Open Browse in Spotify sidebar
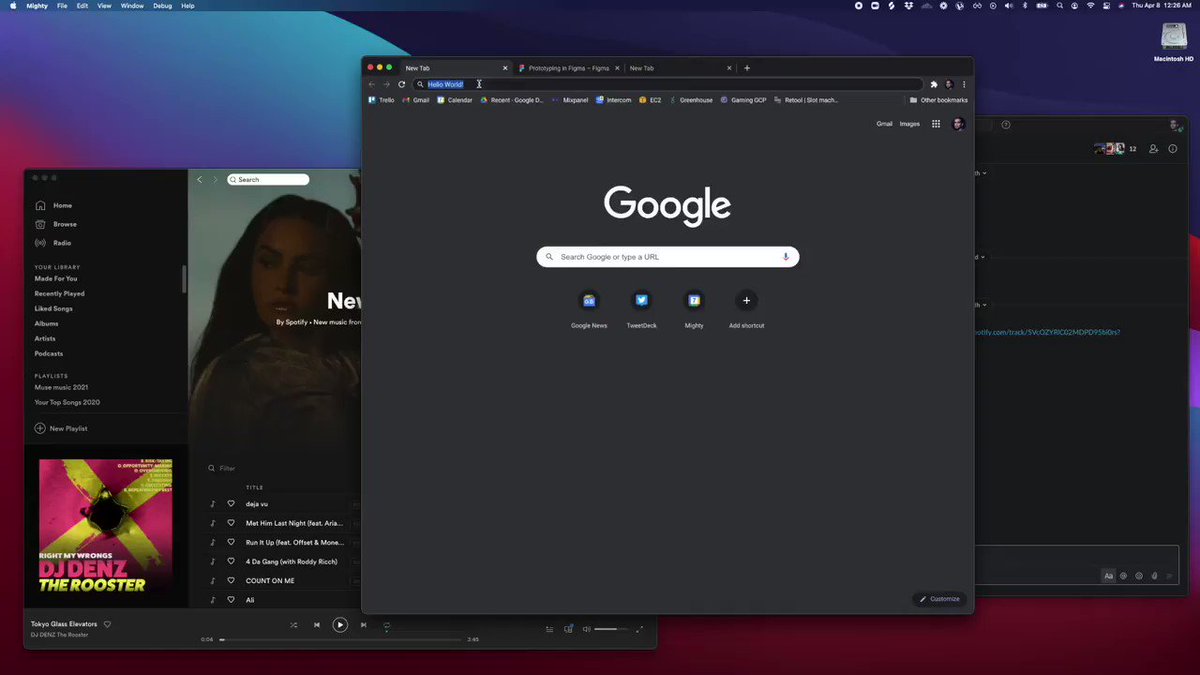Viewport: 1200px width, 675px height. 56,224
